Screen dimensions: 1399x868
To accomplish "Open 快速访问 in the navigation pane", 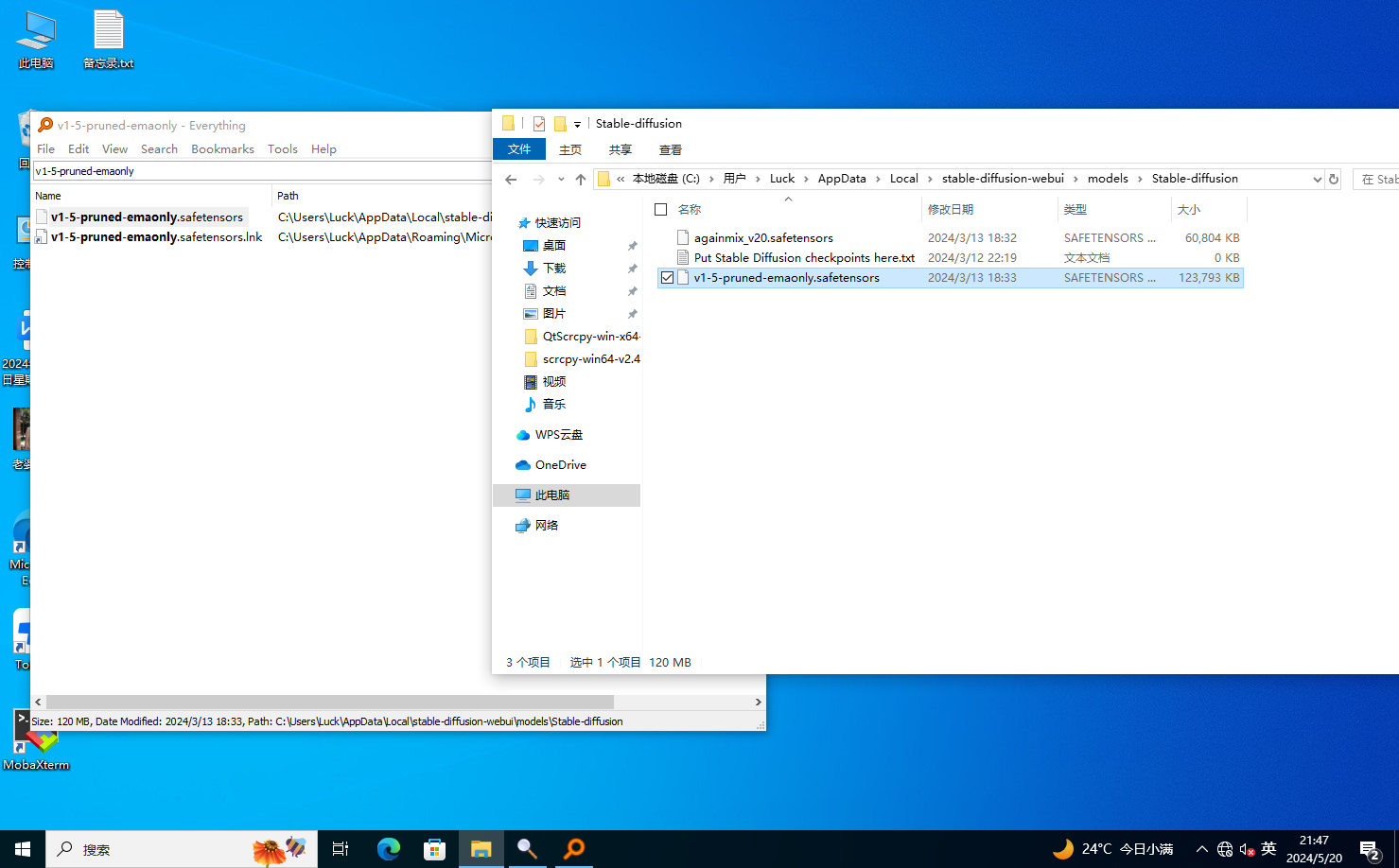I will [x=558, y=223].
